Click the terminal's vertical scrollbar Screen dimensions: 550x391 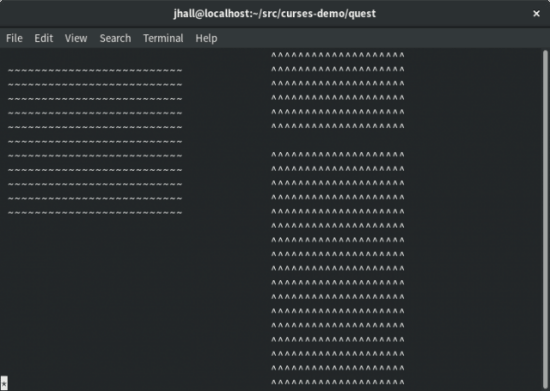545,220
